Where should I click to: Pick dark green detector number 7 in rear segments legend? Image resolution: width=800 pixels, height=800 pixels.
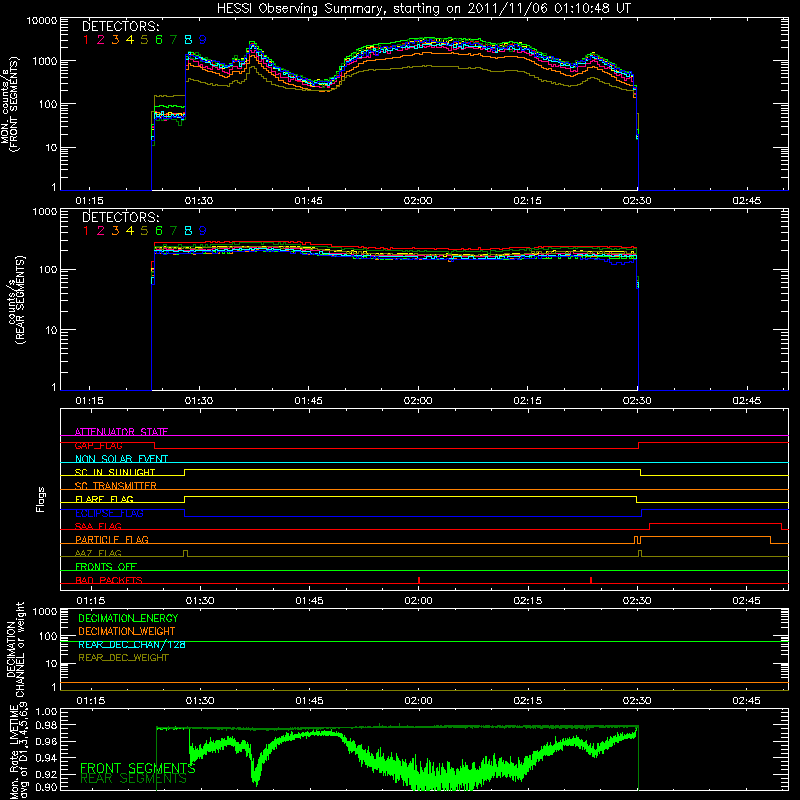click(173, 231)
